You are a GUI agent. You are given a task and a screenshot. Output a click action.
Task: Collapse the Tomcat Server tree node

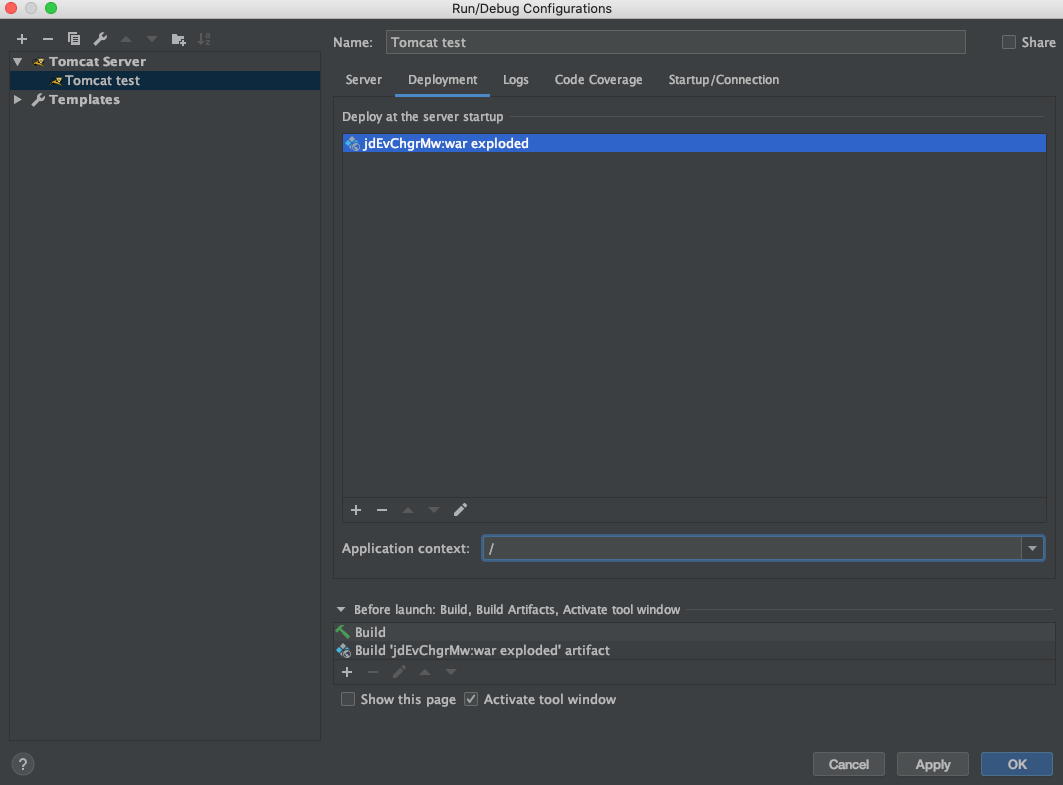pos(18,62)
